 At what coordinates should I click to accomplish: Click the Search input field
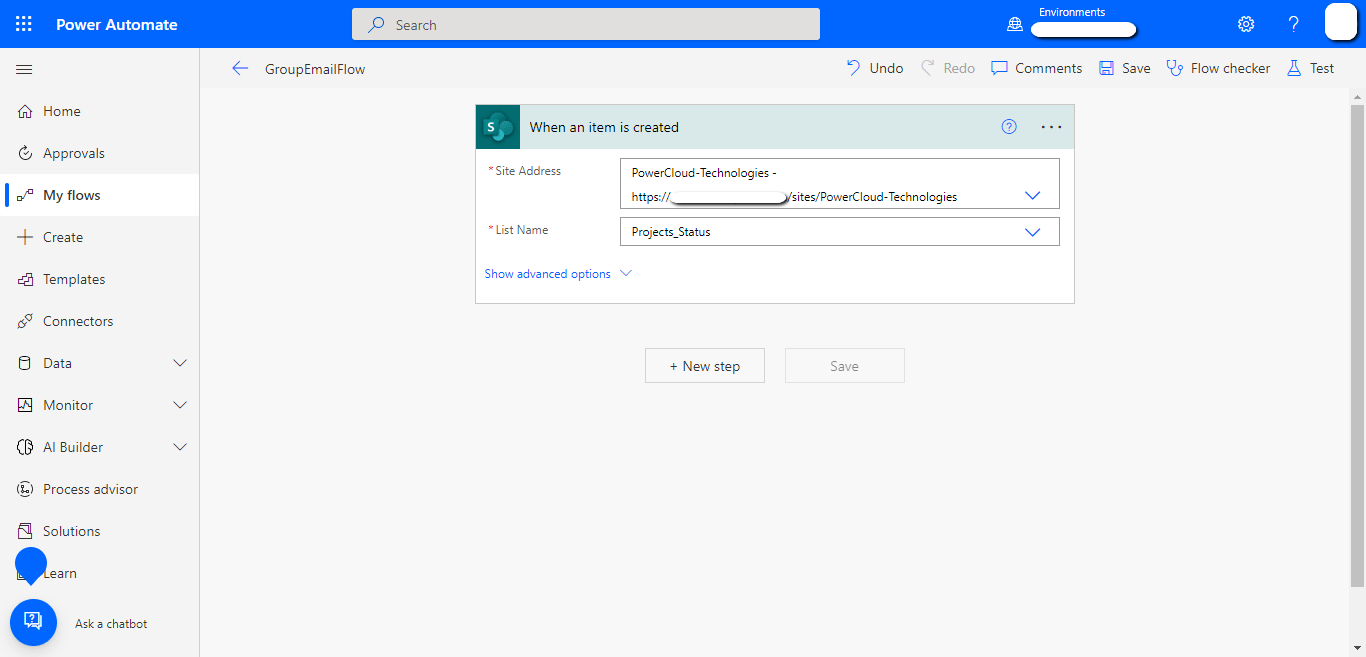586,24
